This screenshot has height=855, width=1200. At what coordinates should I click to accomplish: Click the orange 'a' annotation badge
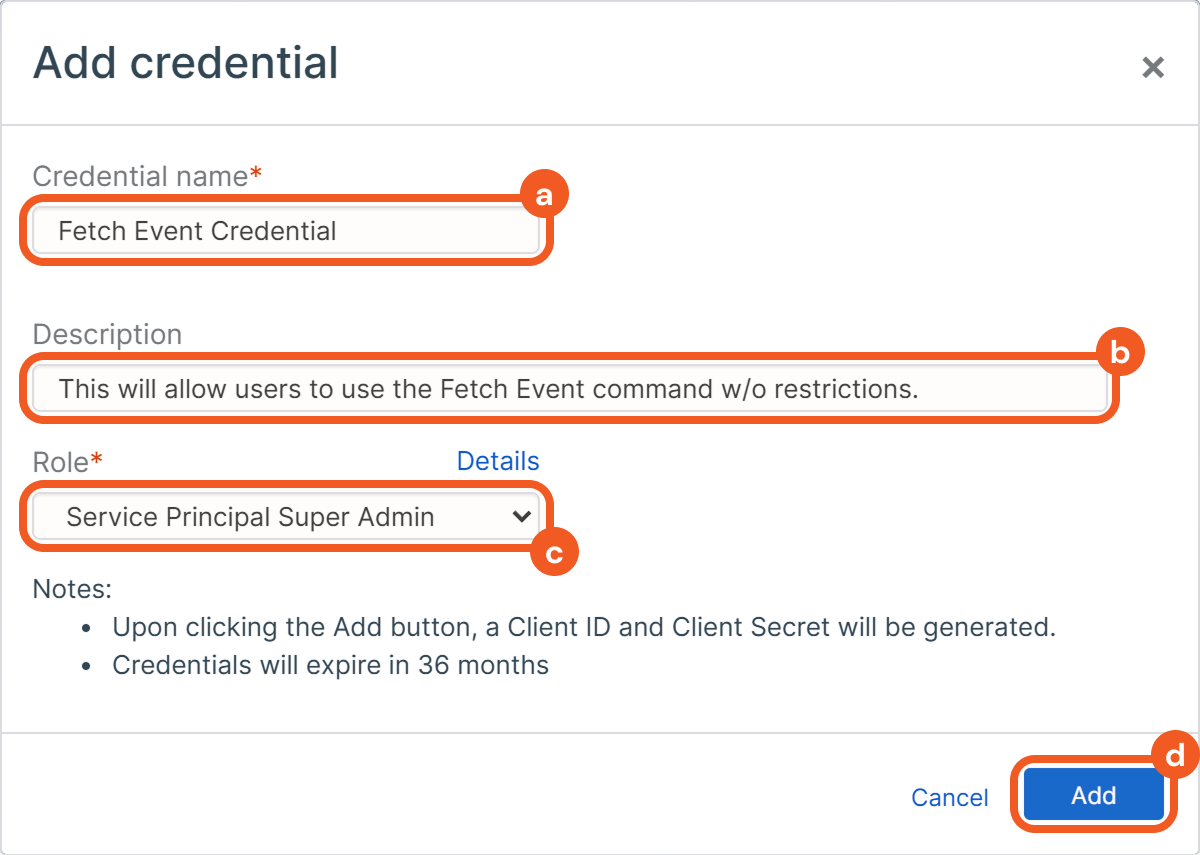point(544,197)
